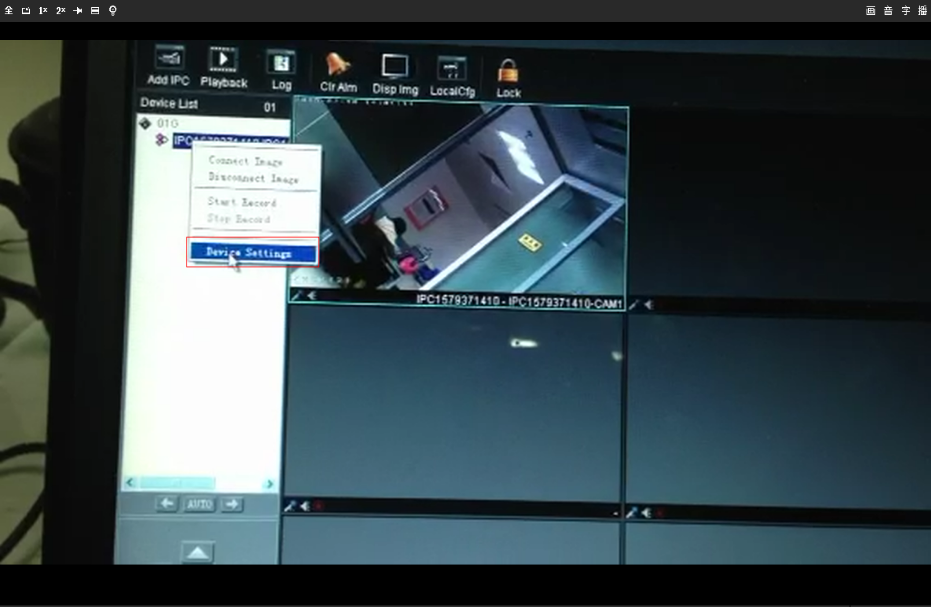The image size is (931, 607).
Task: Click the 1x speed icon in top bar
Action: click(43, 10)
